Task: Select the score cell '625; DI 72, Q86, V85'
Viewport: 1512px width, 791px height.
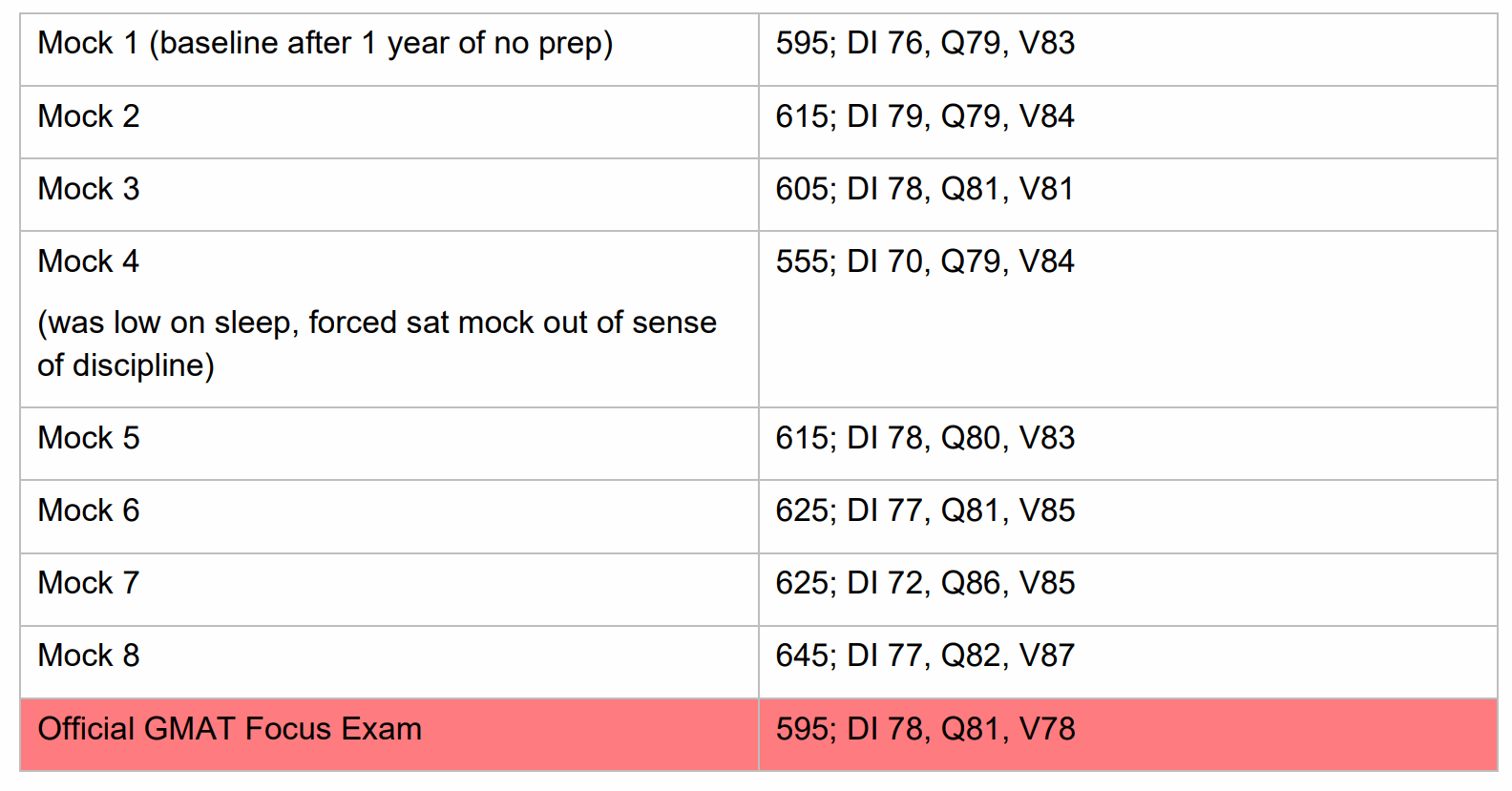Action: tap(924, 583)
